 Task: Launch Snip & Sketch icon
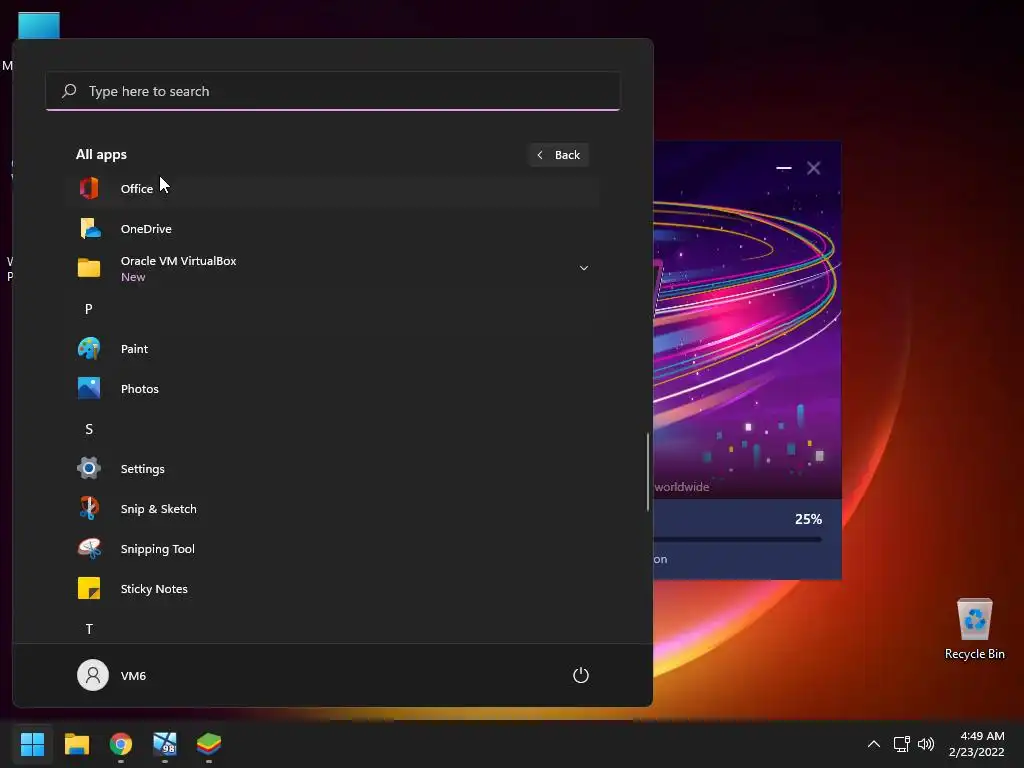(89, 508)
